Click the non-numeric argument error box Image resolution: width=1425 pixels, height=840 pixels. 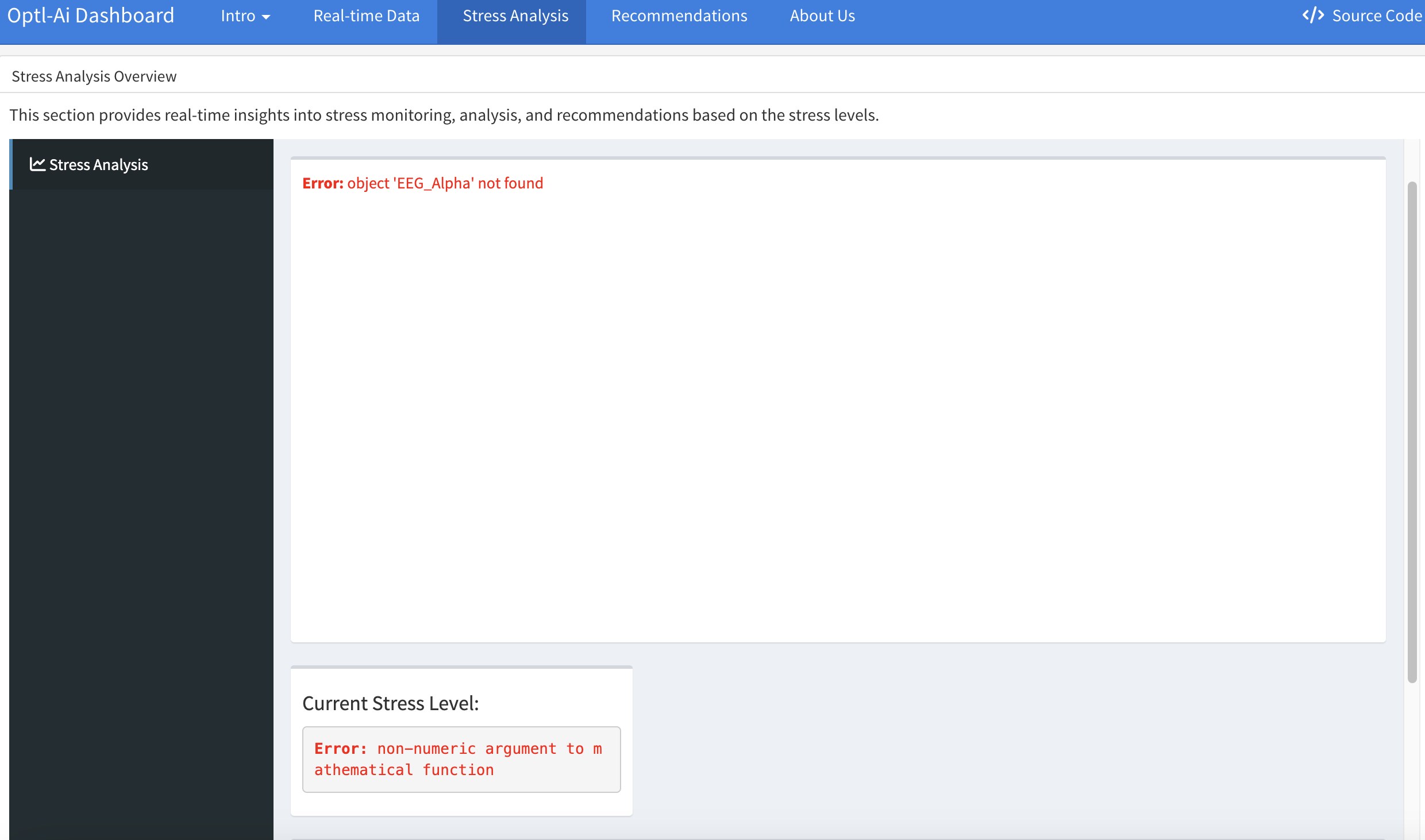(461, 759)
